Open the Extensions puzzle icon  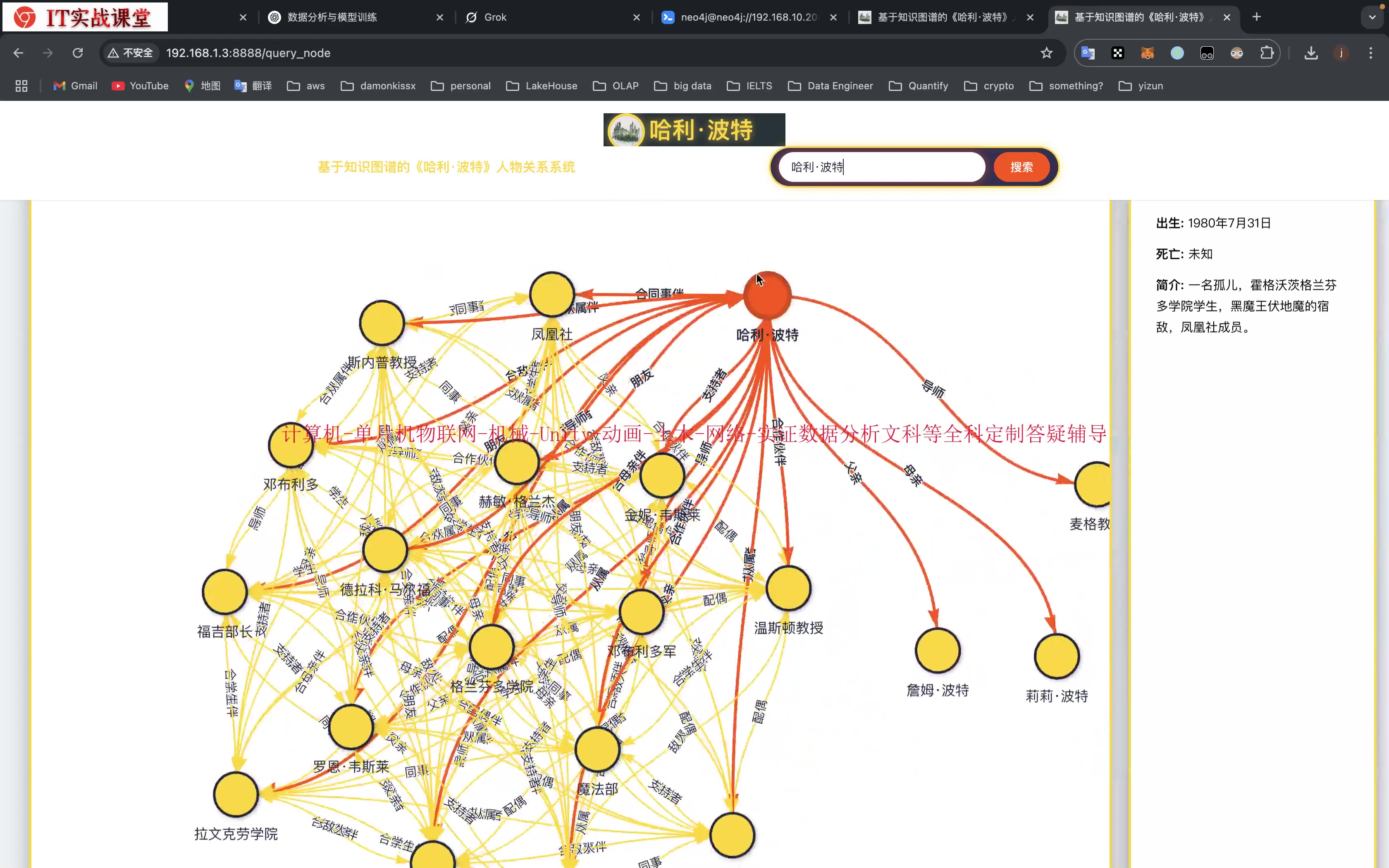[x=1267, y=53]
